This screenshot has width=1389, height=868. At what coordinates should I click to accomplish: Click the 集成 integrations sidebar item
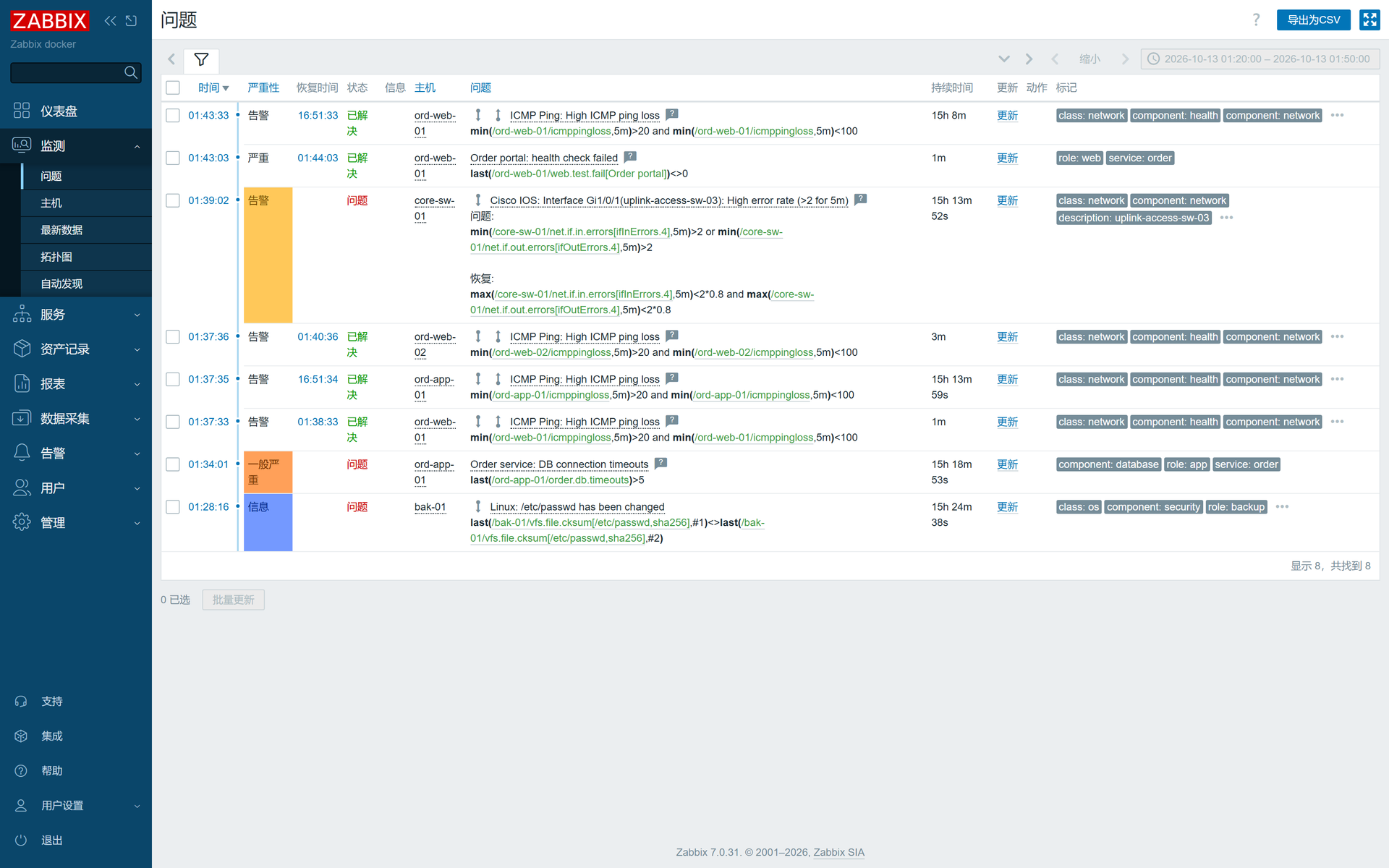(76, 736)
